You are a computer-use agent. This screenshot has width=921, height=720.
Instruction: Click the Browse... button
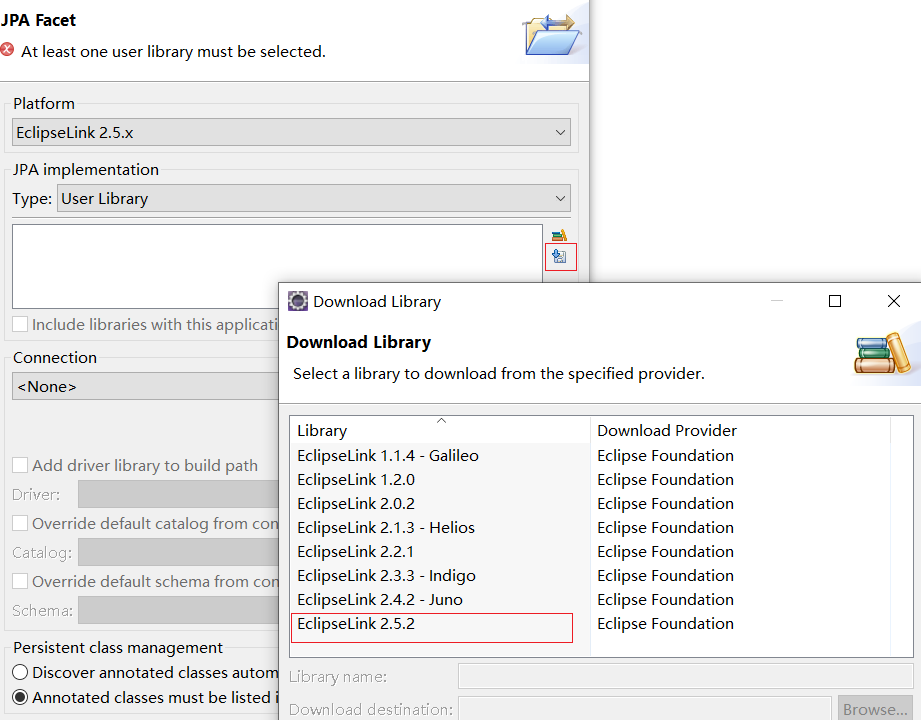click(875, 709)
